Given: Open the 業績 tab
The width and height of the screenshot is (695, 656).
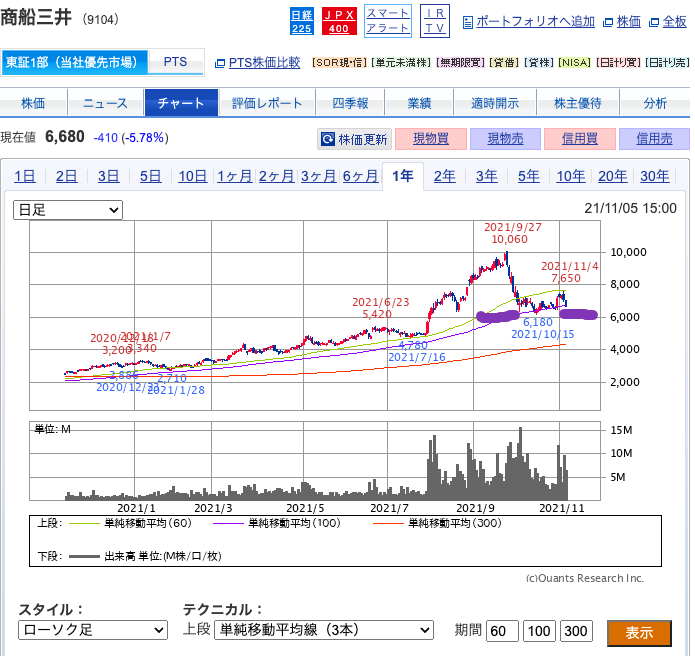Looking at the screenshot, I should (x=419, y=103).
